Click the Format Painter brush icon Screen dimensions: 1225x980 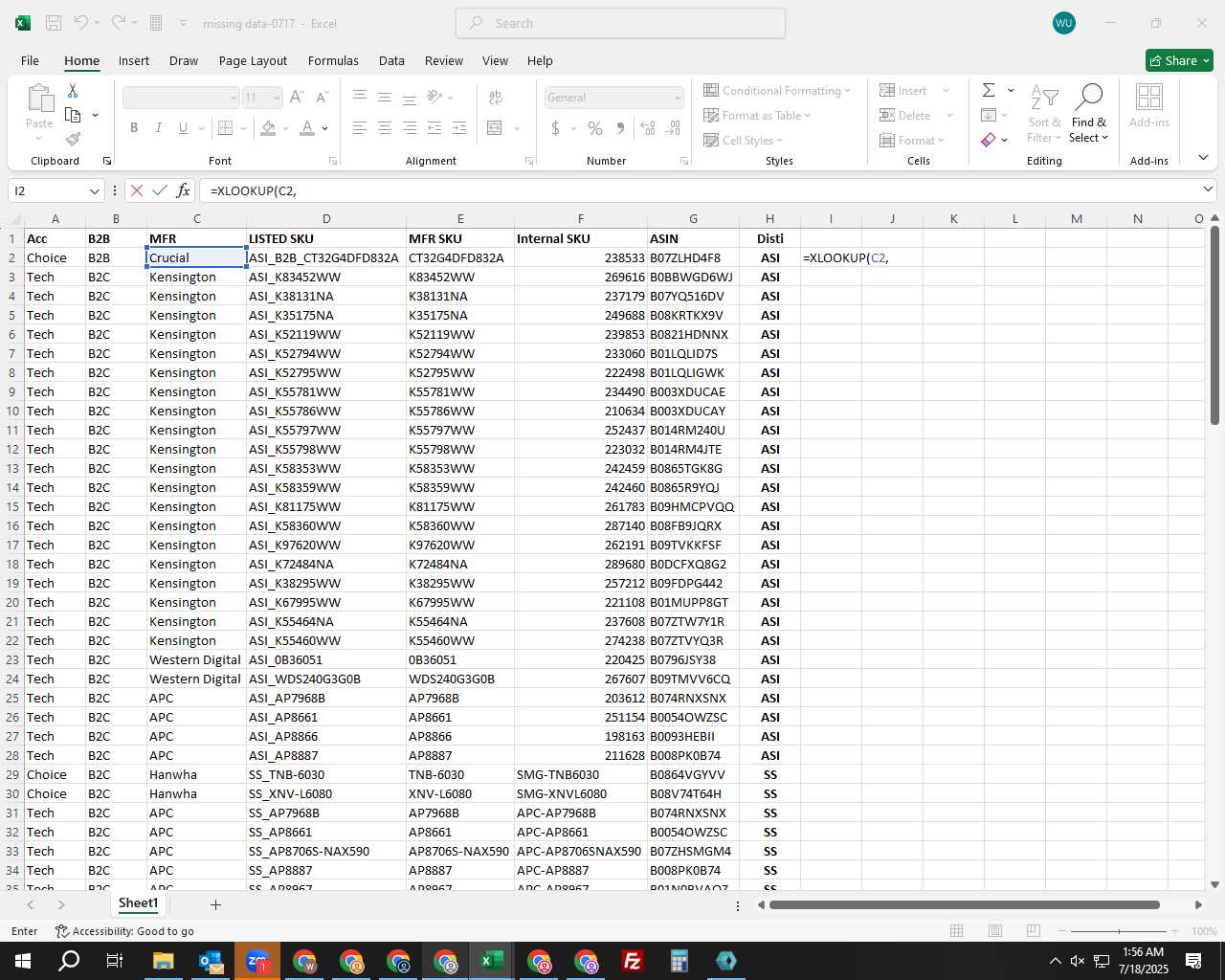click(73, 140)
